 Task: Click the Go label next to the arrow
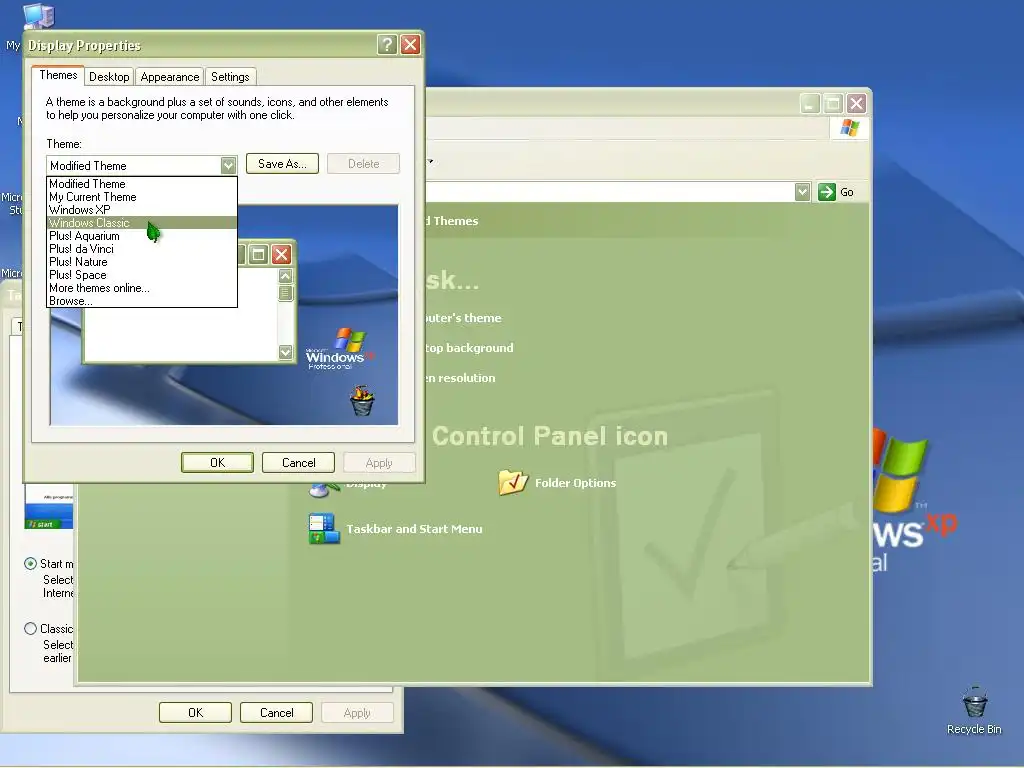[x=847, y=193]
